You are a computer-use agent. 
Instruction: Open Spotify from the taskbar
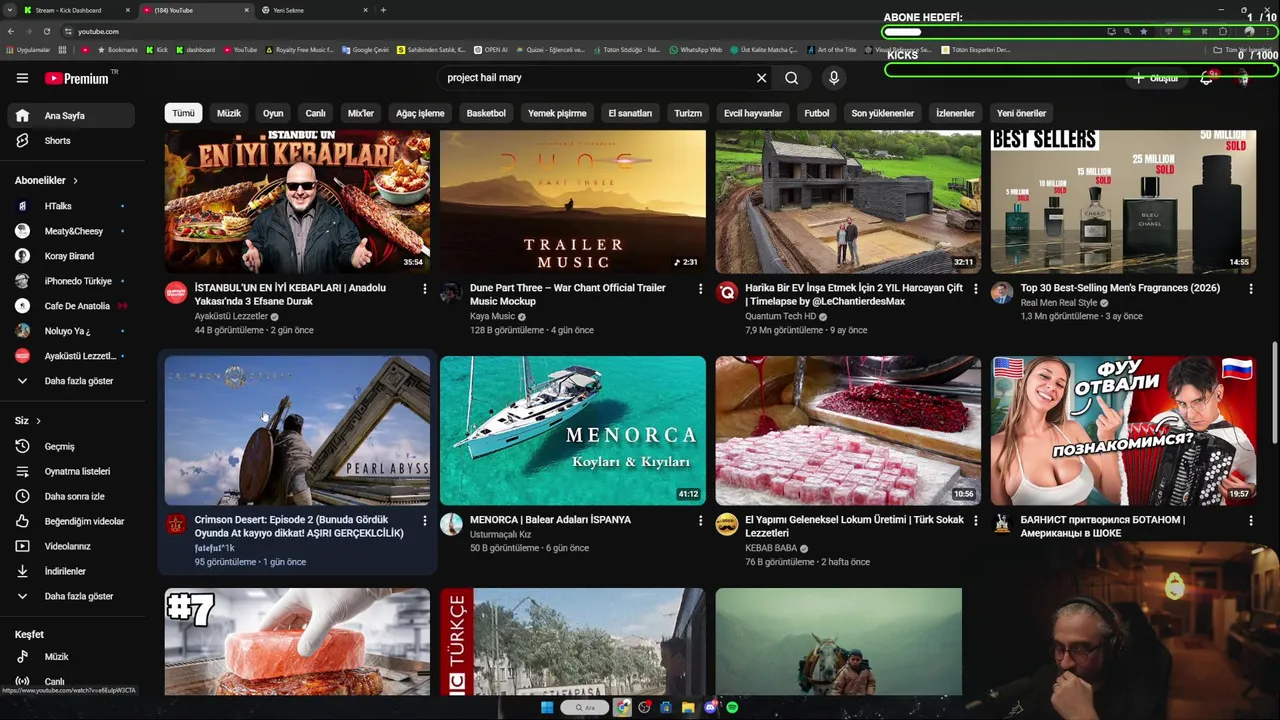coord(732,708)
